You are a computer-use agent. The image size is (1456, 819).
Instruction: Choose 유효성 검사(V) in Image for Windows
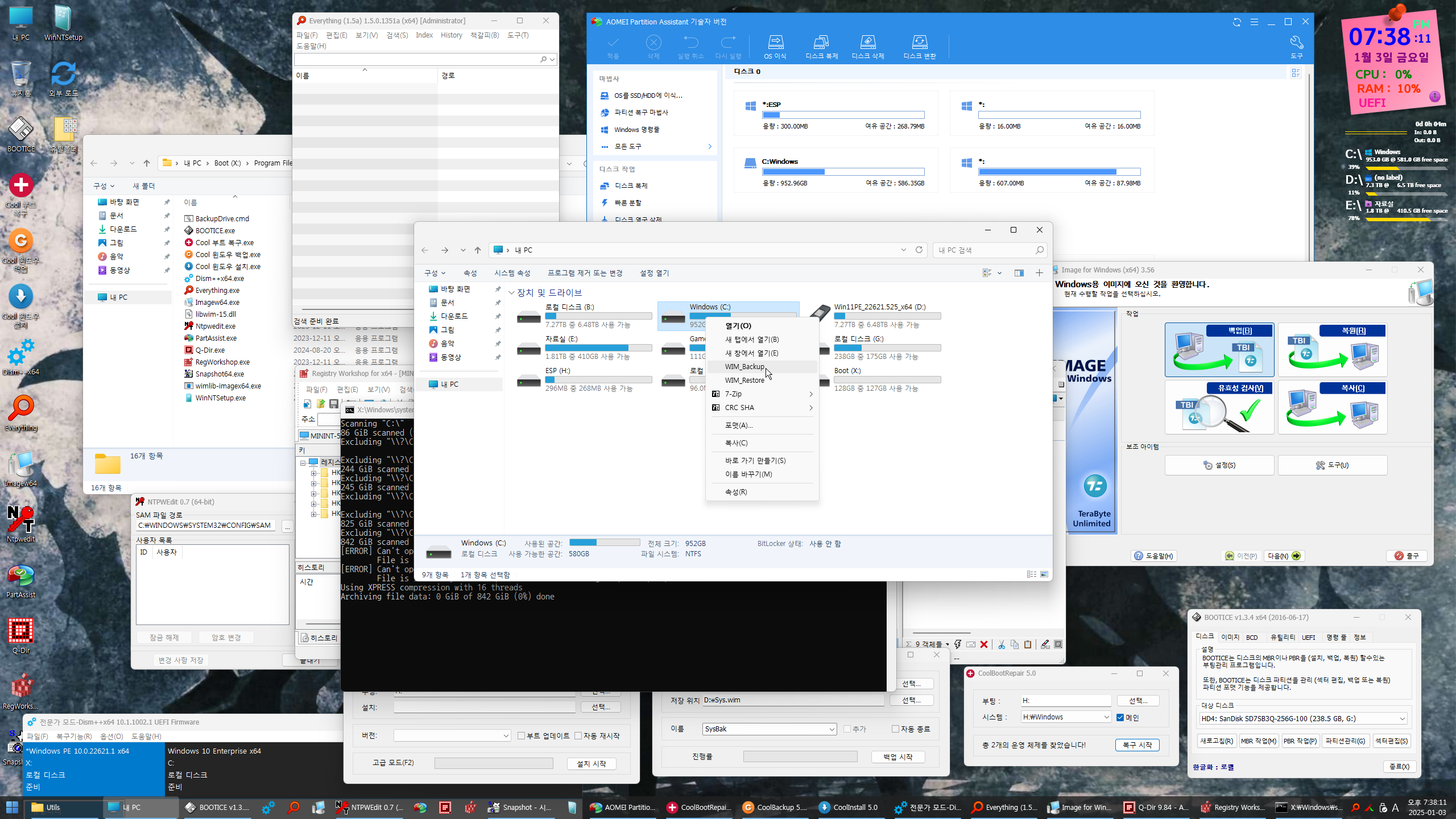pyautogui.click(x=1219, y=407)
